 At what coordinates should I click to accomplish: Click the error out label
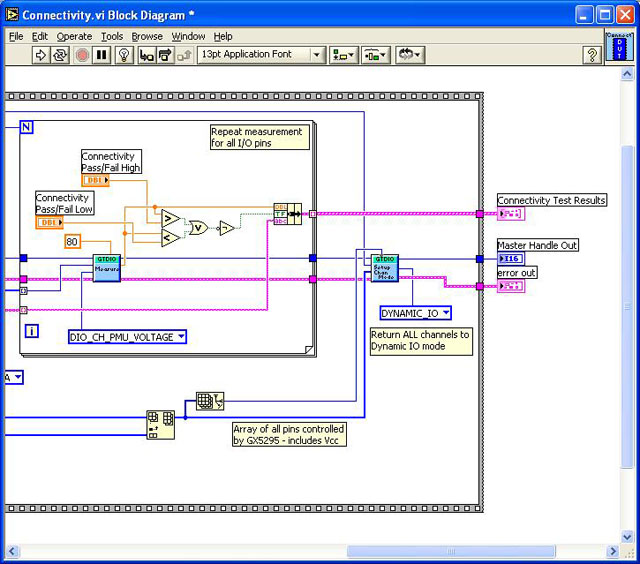coord(517,273)
